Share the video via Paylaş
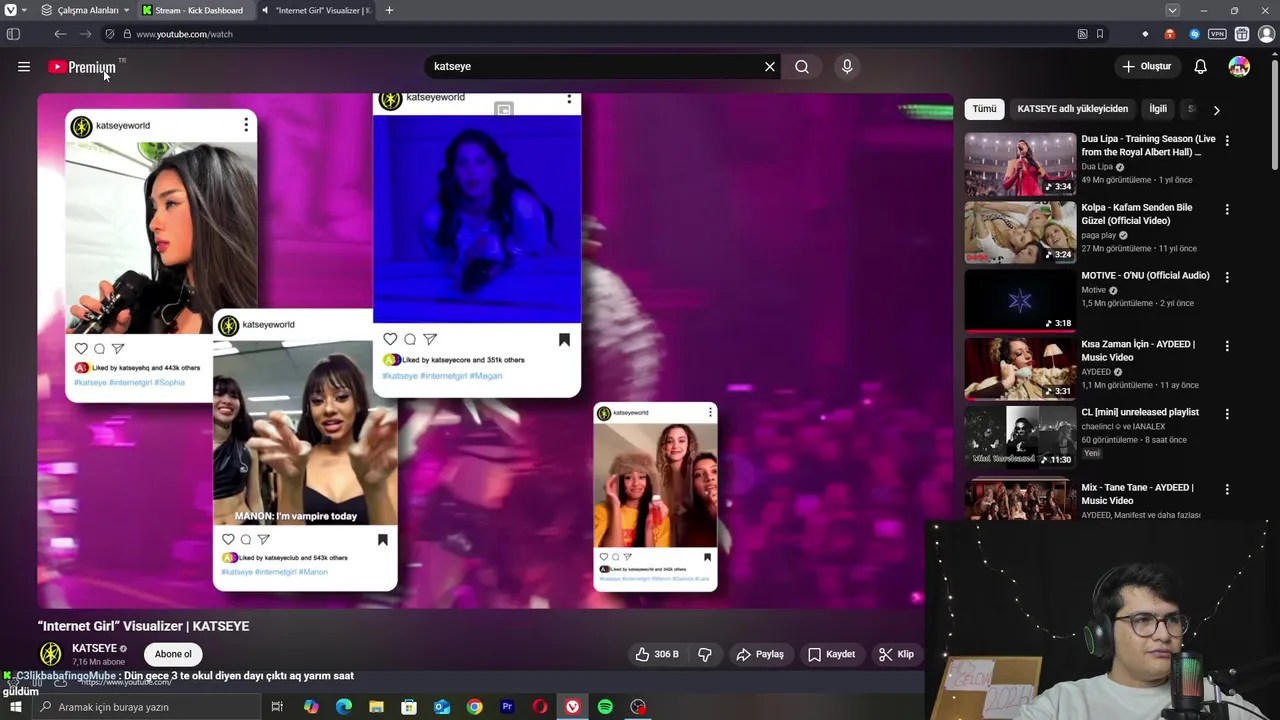The image size is (1280, 720). click(760, 654)
